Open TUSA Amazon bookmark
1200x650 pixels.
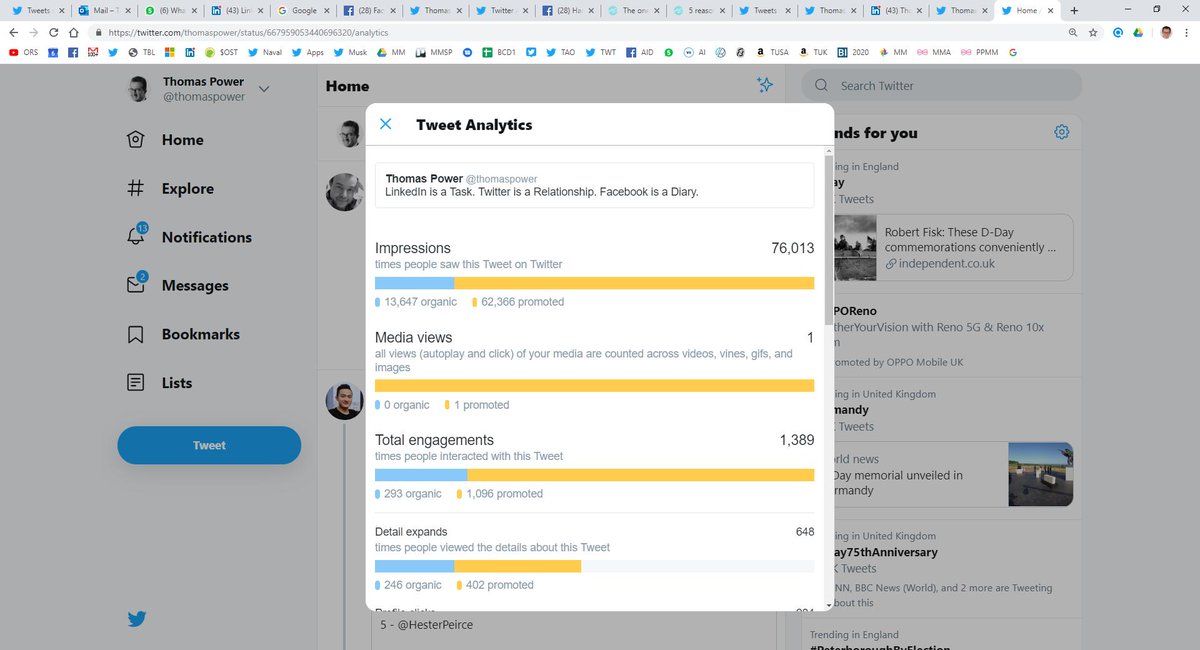coord(774,51)
